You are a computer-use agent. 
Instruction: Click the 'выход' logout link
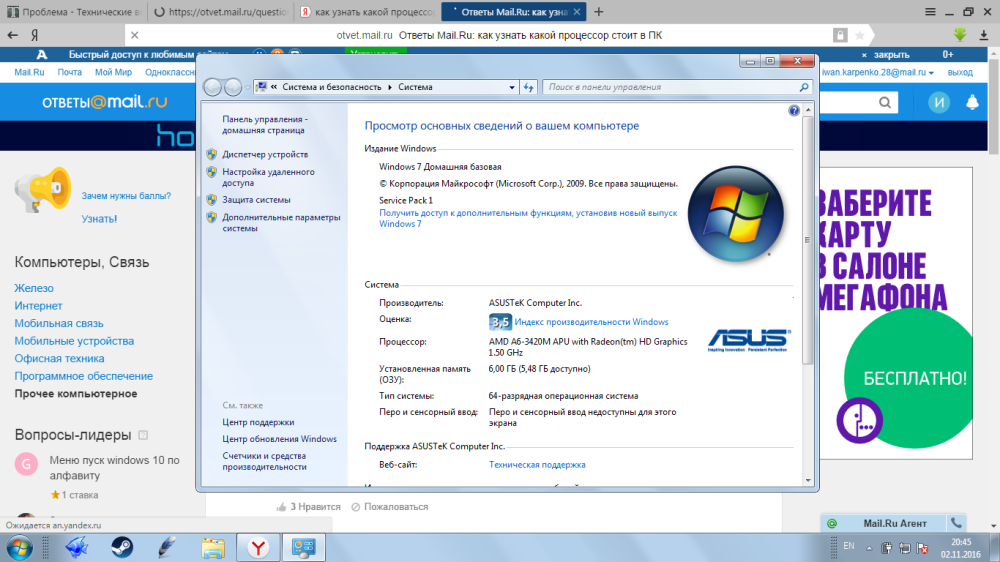point(960,72)
